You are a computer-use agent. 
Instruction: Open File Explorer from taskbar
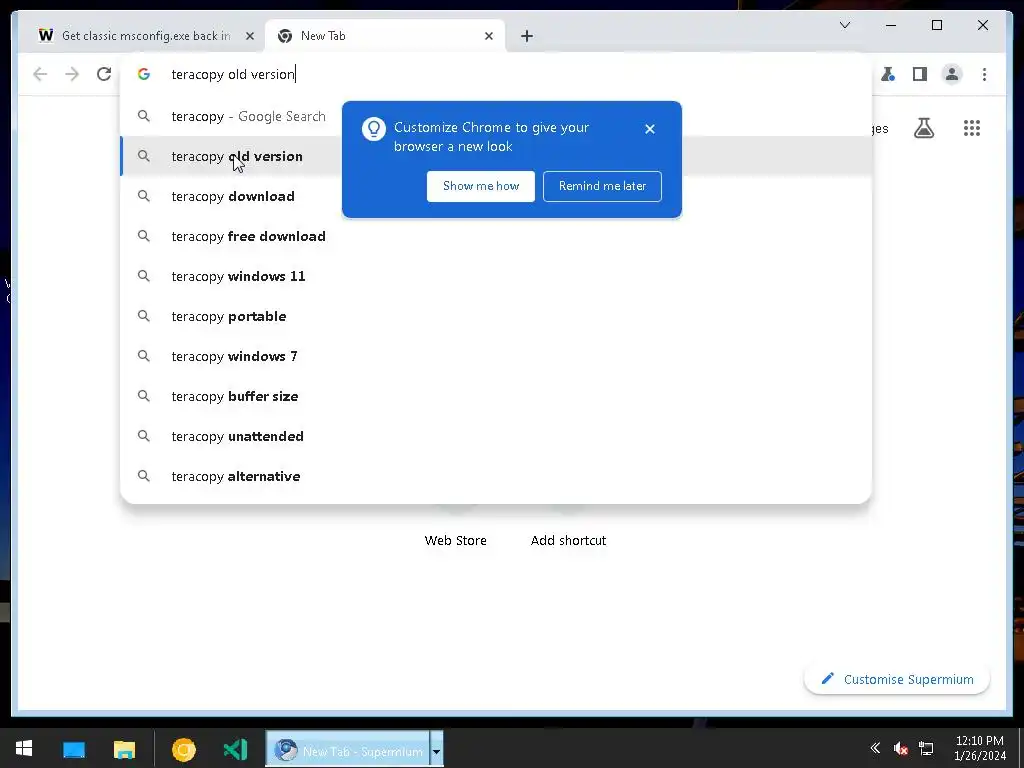124,749
